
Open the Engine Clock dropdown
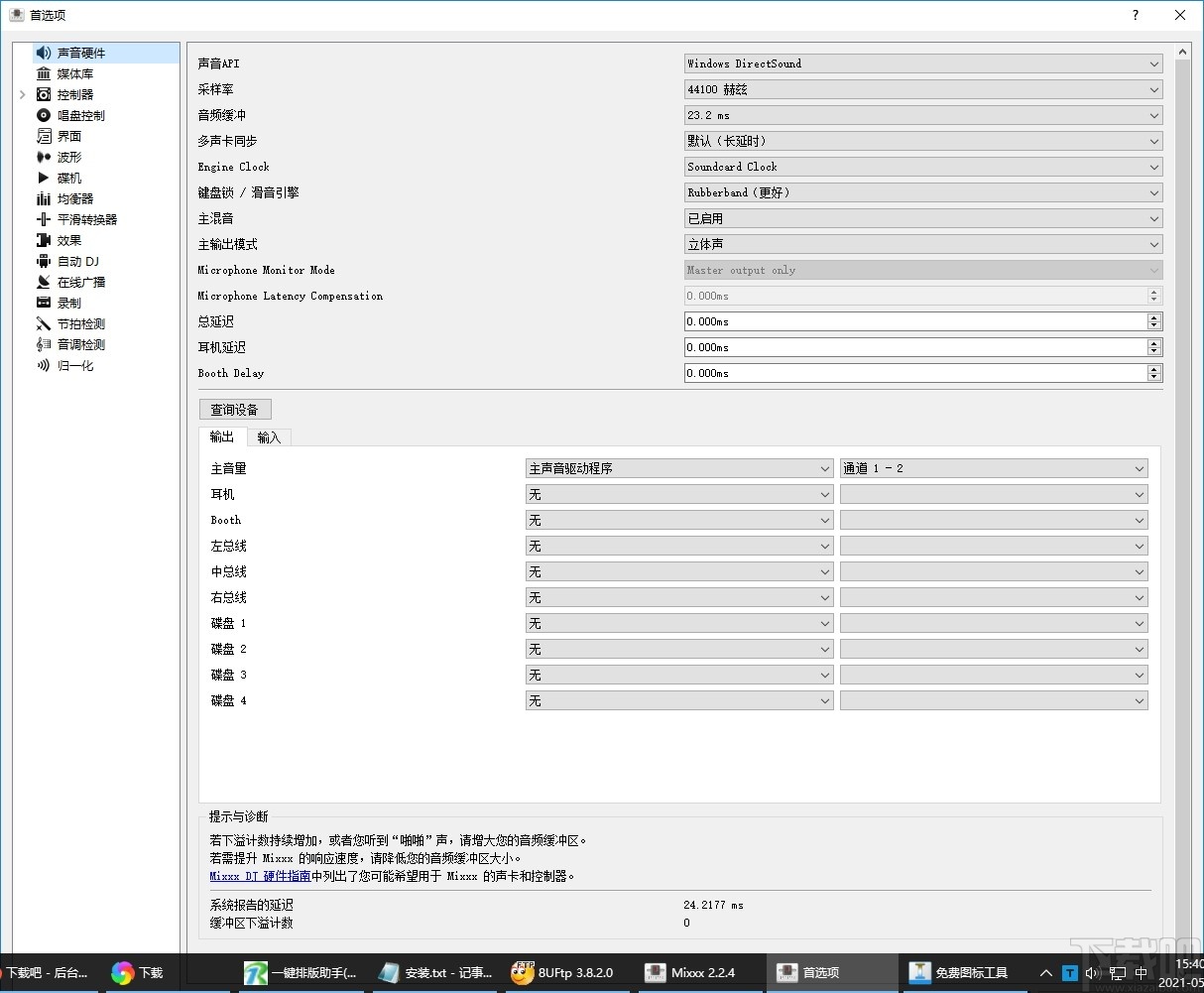tap(923, 167)
